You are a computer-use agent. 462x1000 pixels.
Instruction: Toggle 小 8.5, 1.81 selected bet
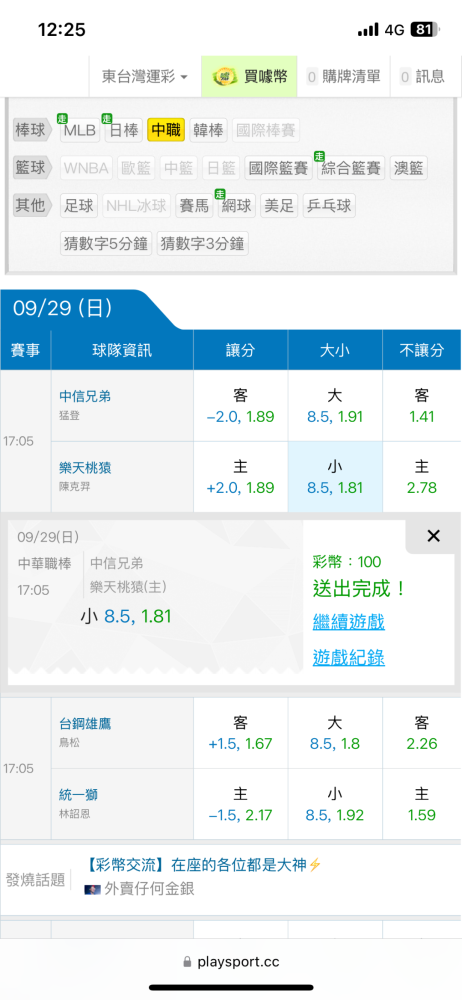click(335, 477)
